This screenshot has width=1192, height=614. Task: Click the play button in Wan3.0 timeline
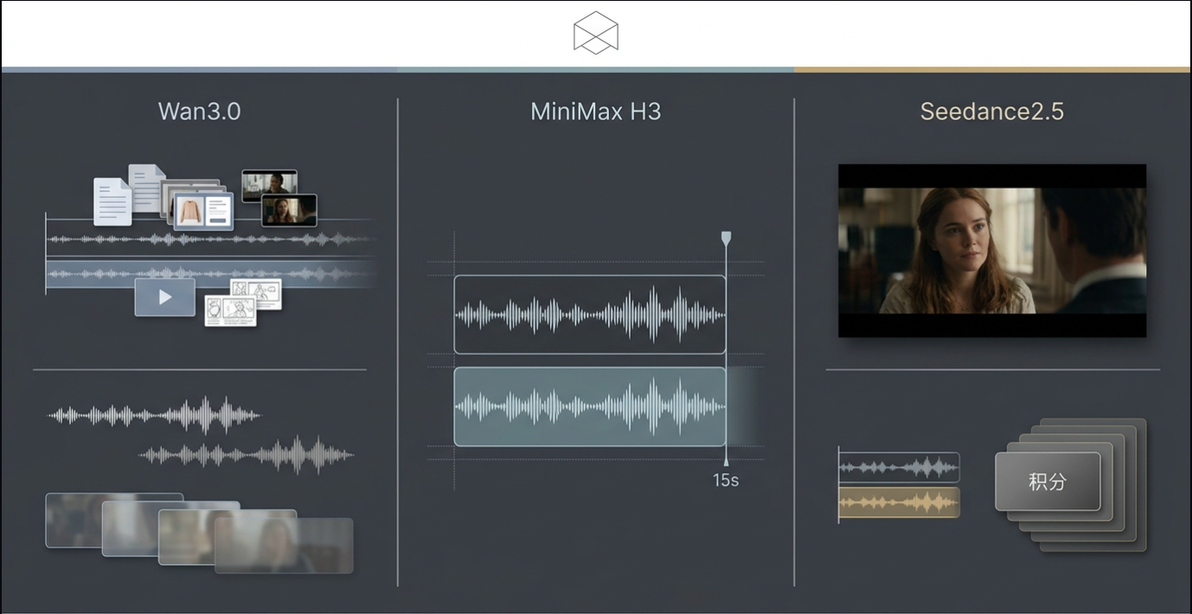point(165,297)
